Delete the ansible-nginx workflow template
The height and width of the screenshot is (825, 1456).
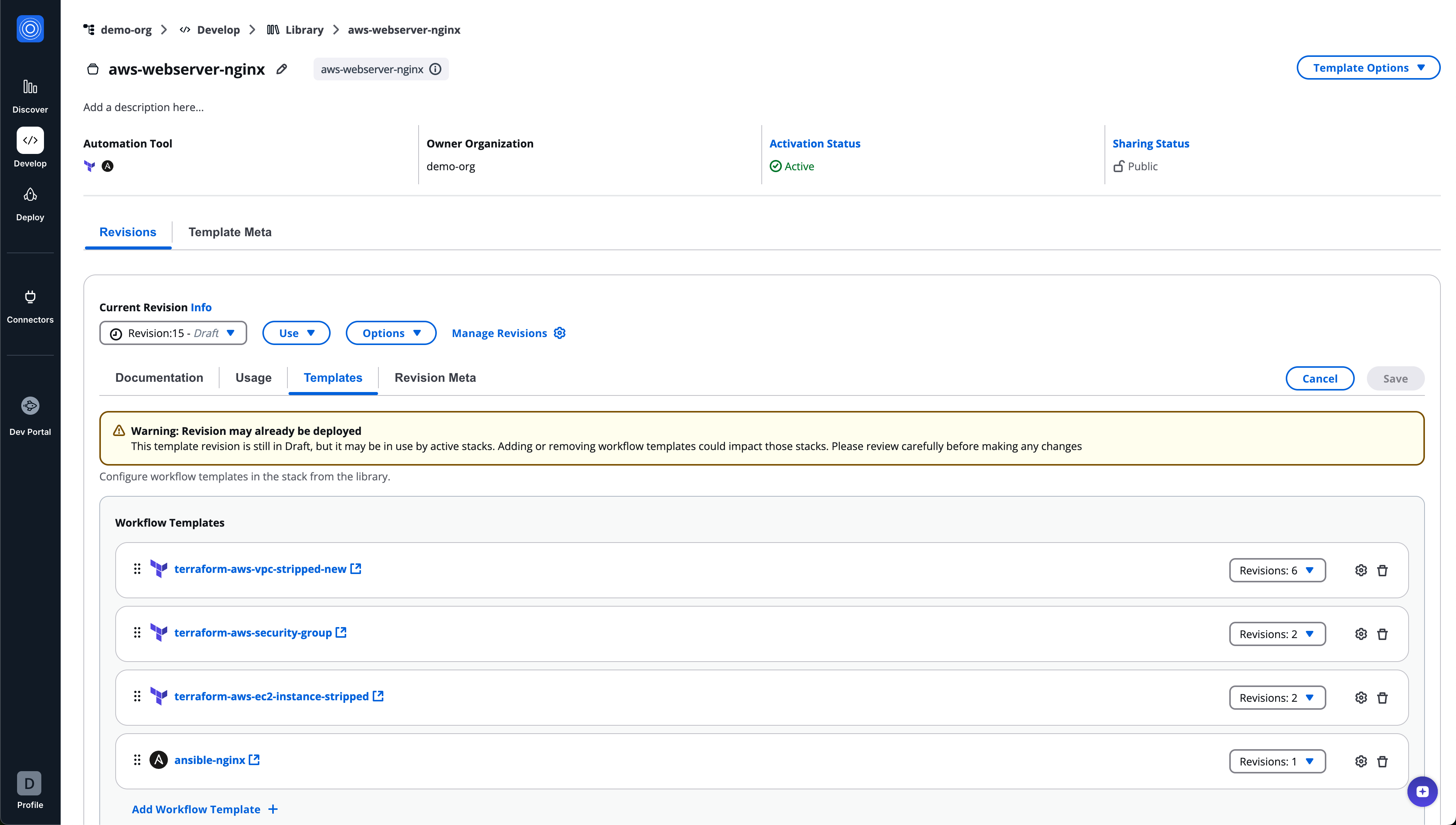[x=1383, y=761]
